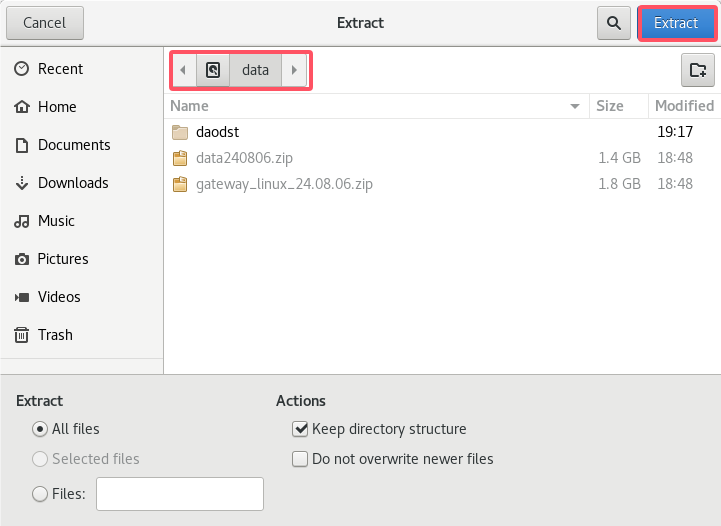This screenshot has height=526, width=721.
Task: Select the All files radio button
Action: pyautogui.click(x=40, y=429)
